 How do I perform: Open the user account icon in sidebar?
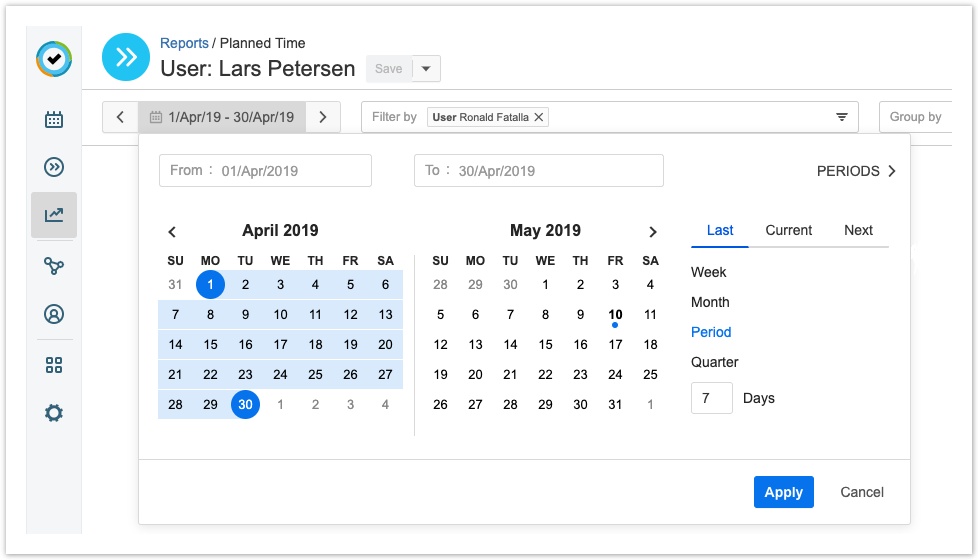[x=54, y=314]
